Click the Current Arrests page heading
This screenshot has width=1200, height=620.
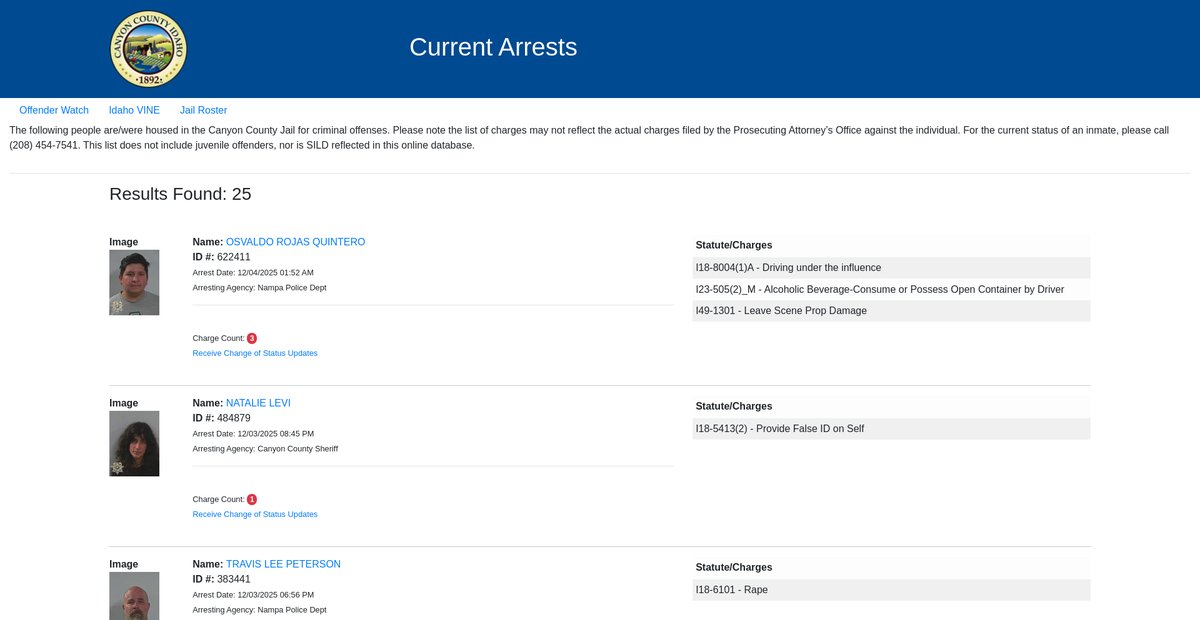pyautogui.click(x=493, y=47)
